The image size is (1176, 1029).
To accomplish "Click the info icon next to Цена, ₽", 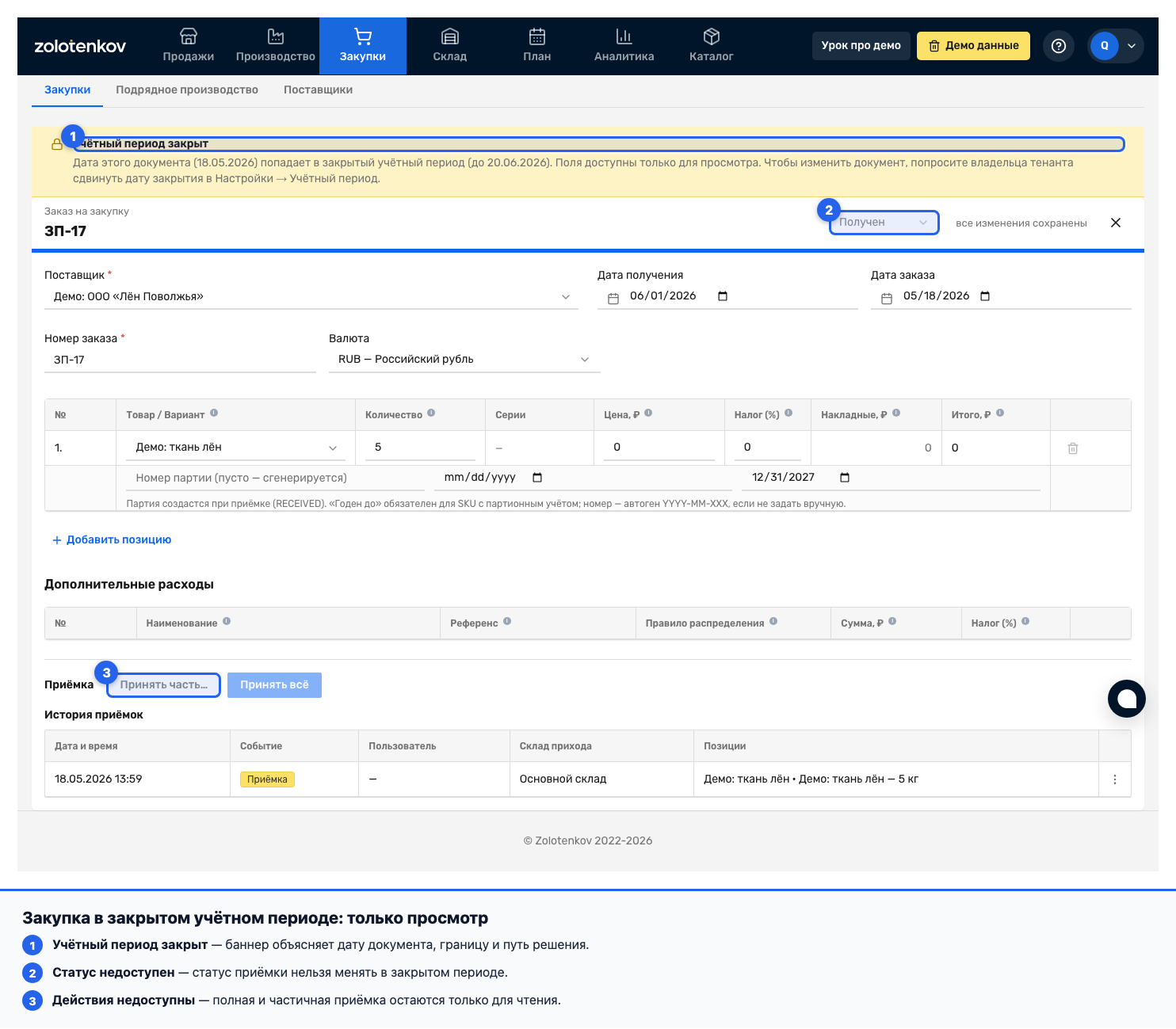I will click(x=648, y=414).
